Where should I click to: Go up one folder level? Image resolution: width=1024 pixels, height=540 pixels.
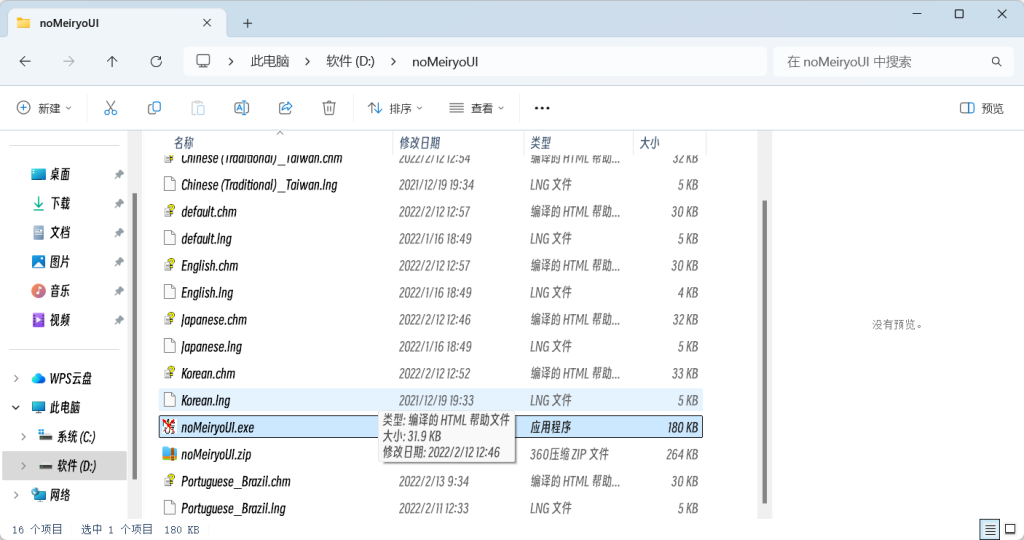112,61
